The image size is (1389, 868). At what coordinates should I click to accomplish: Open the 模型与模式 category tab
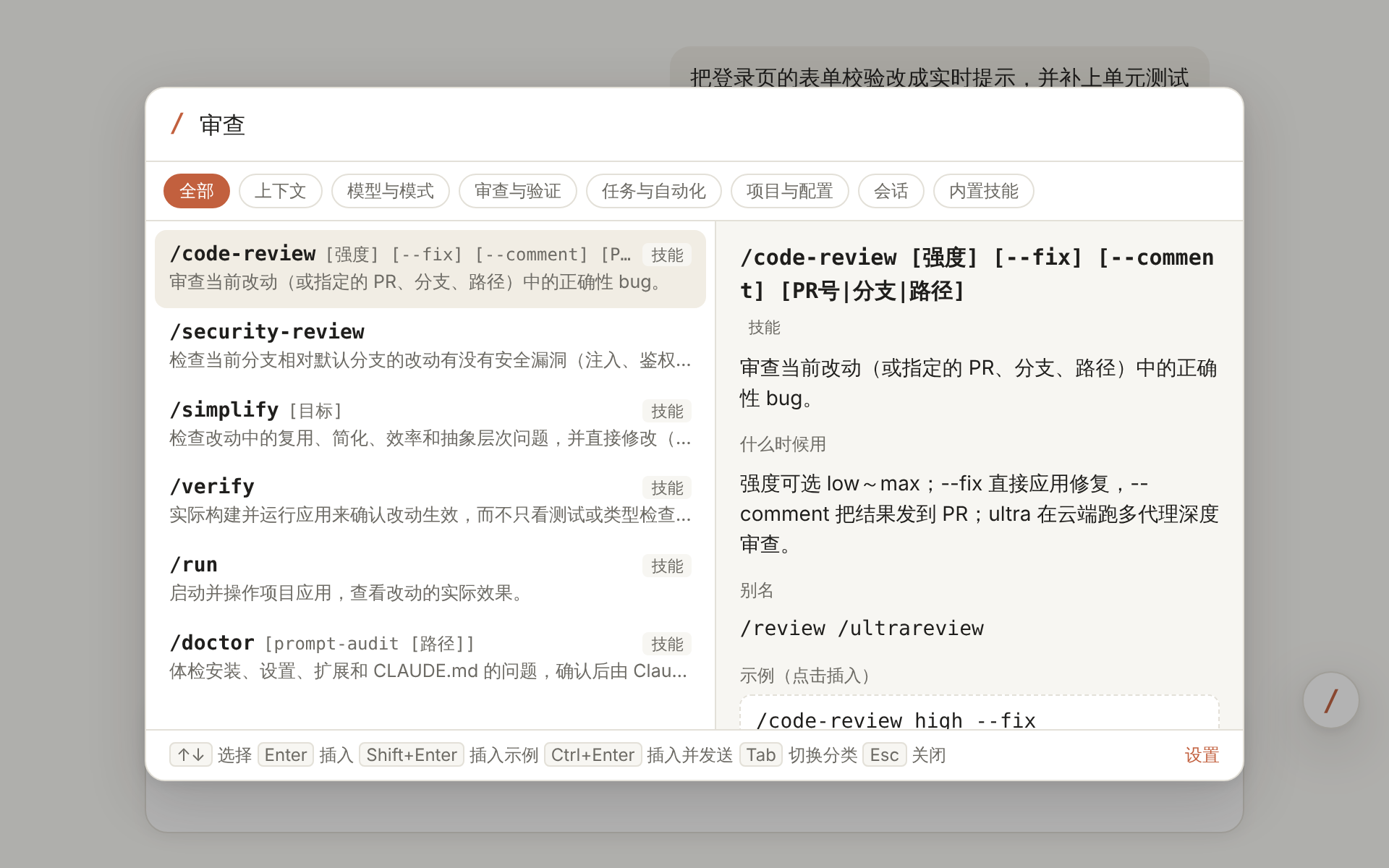[x=391, y=191]
